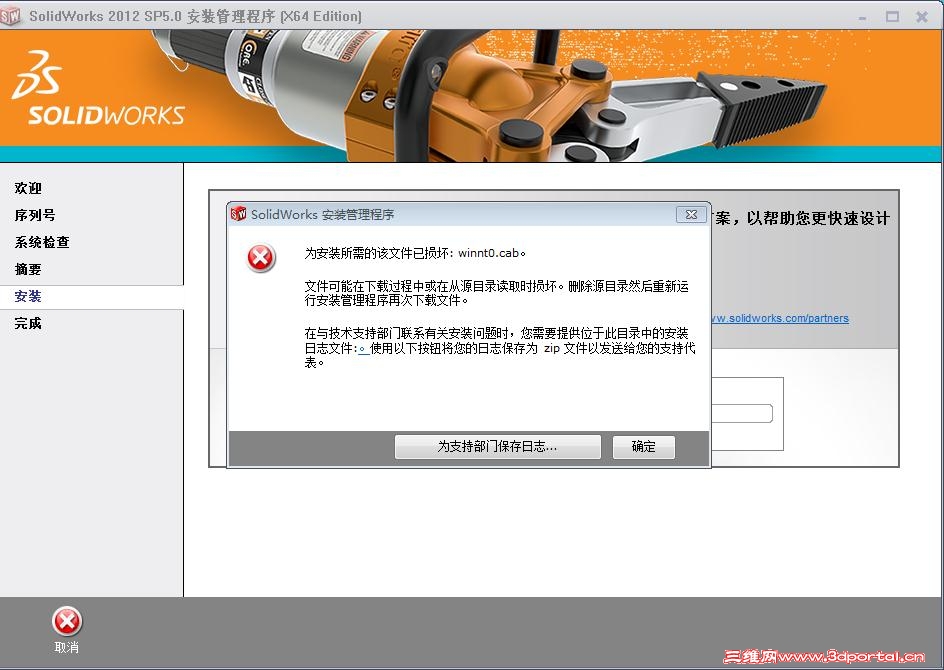Click the SW icon in main title bar

click(x=10, y=16)
